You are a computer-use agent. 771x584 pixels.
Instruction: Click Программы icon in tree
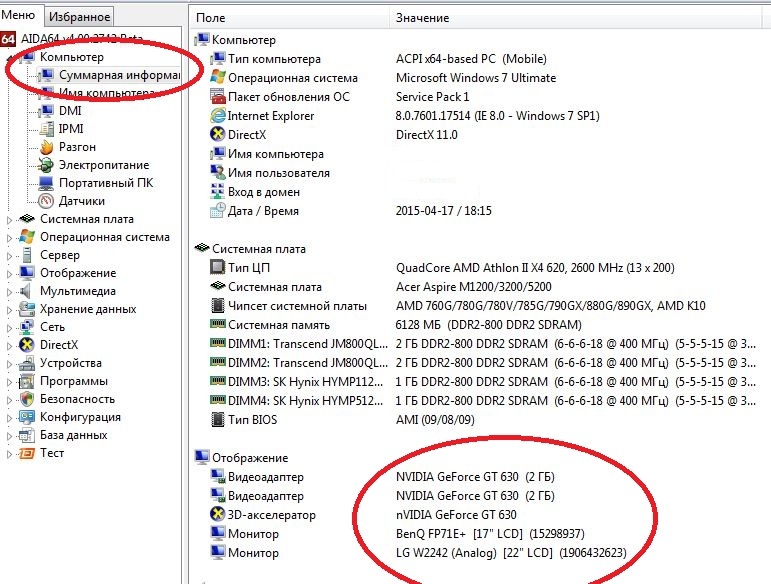click(27, 381)
